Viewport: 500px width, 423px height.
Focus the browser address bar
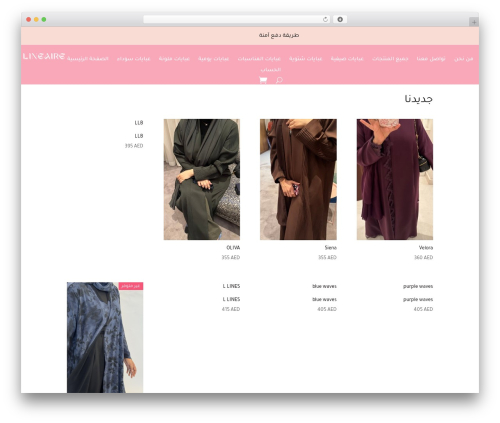point(237,20)
